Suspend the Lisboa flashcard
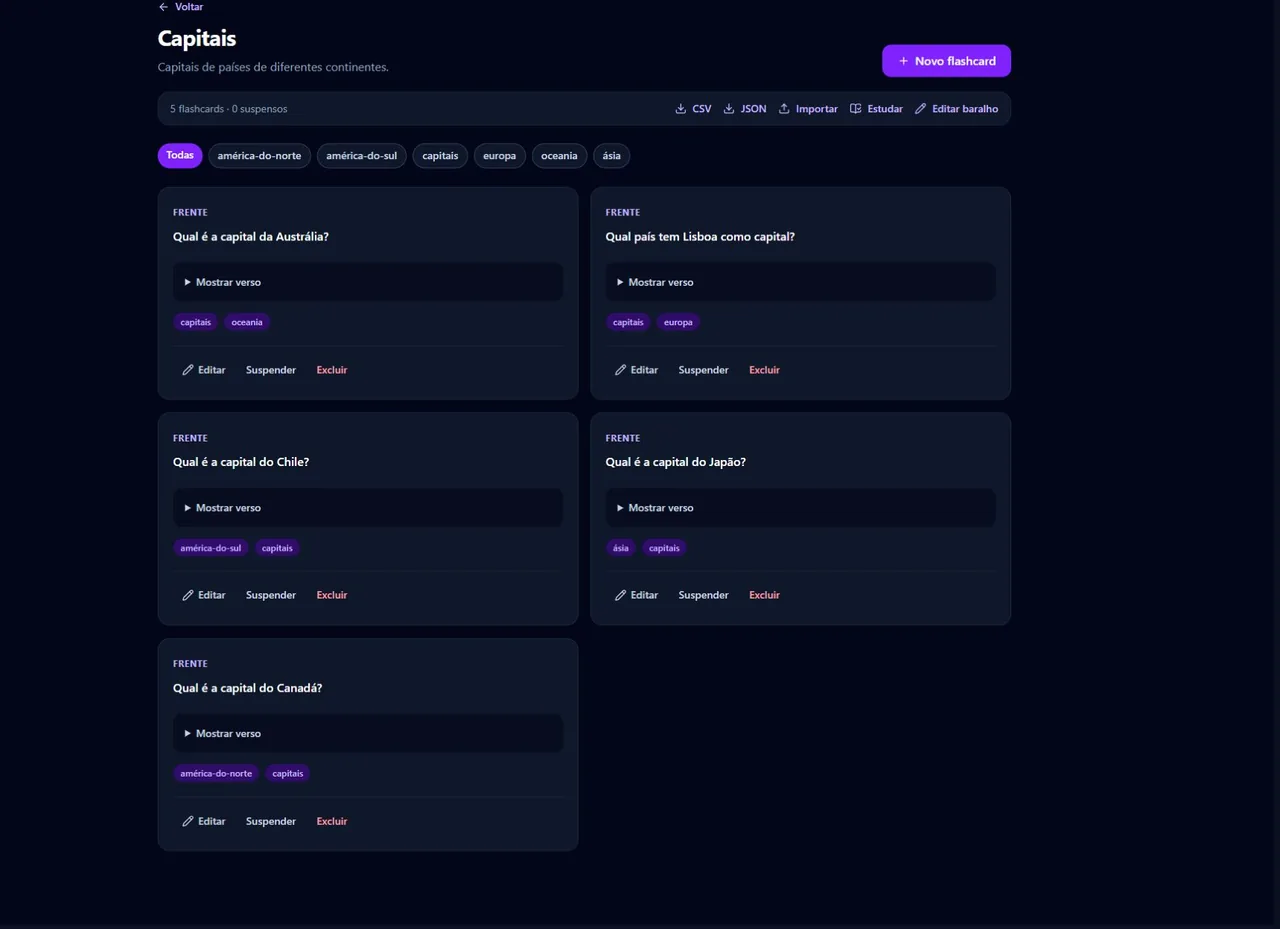This screenshot has height=929, width=1280. tap(704, 370)
